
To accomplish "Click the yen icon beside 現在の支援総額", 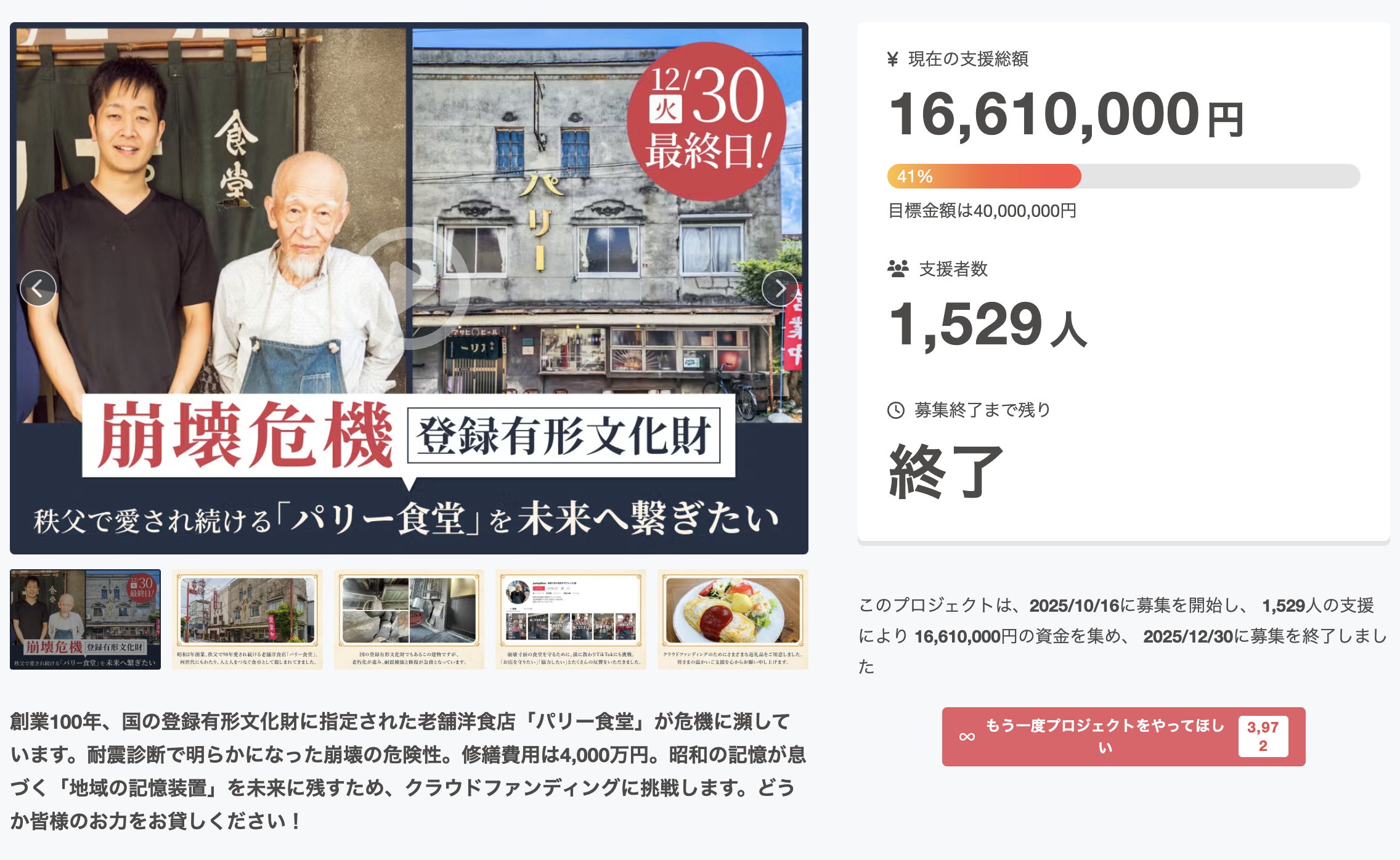I will [893, 59].
